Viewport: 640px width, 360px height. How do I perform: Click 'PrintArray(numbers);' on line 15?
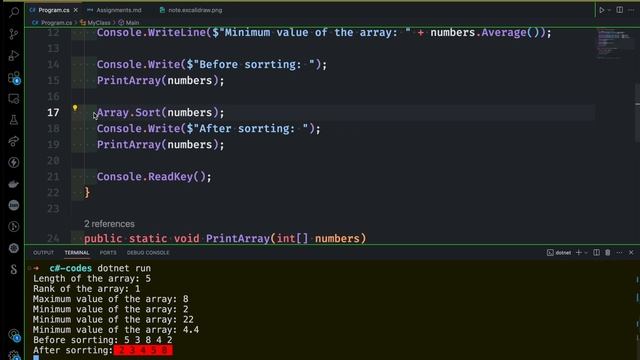click(x=160, y=80)
